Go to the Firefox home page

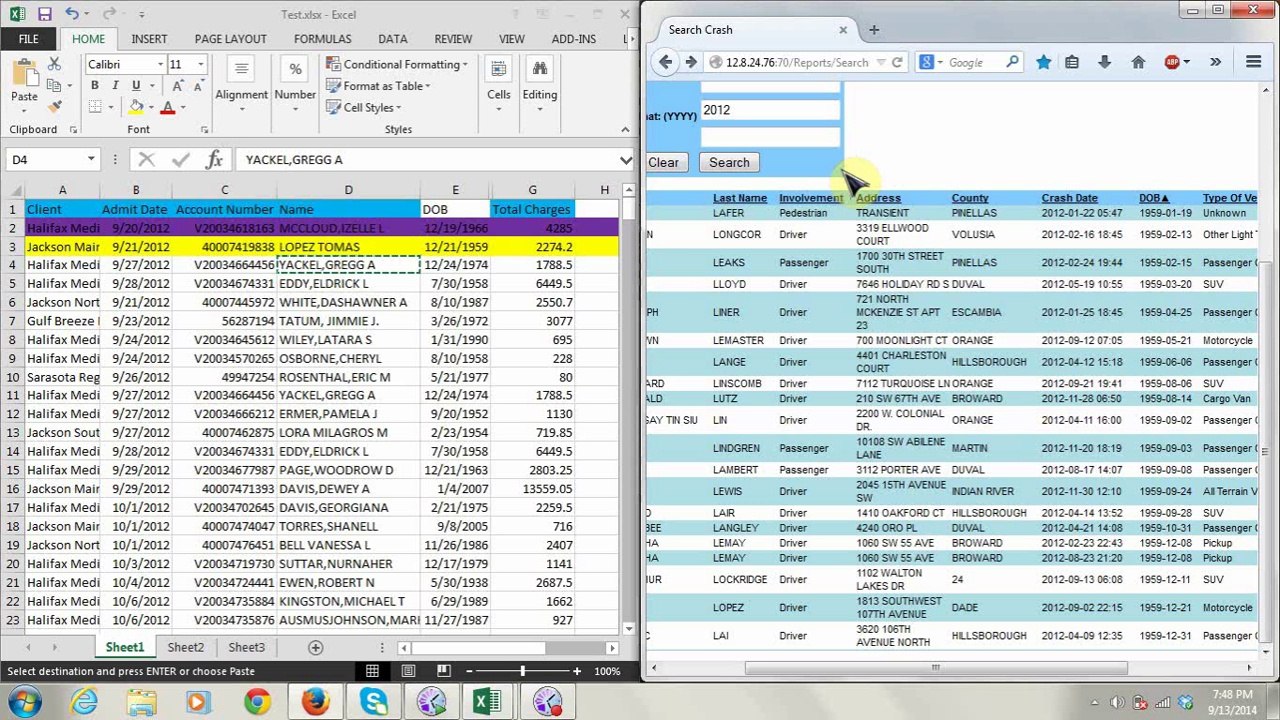1138,62
